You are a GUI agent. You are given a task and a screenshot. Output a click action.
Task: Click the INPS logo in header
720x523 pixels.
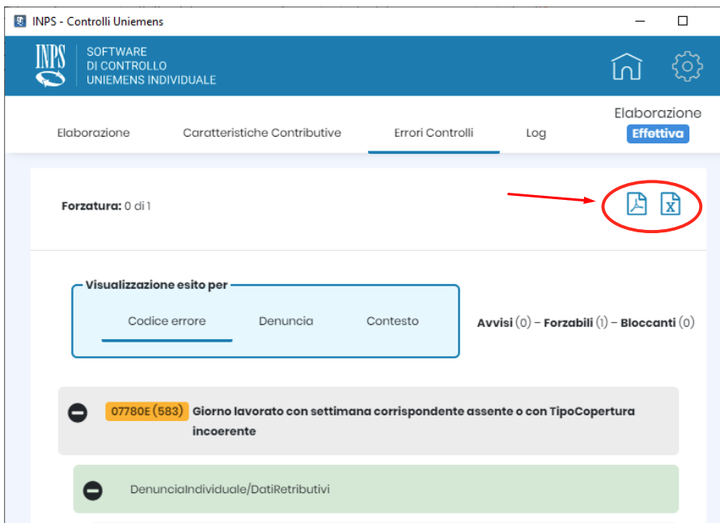point(50,65)
